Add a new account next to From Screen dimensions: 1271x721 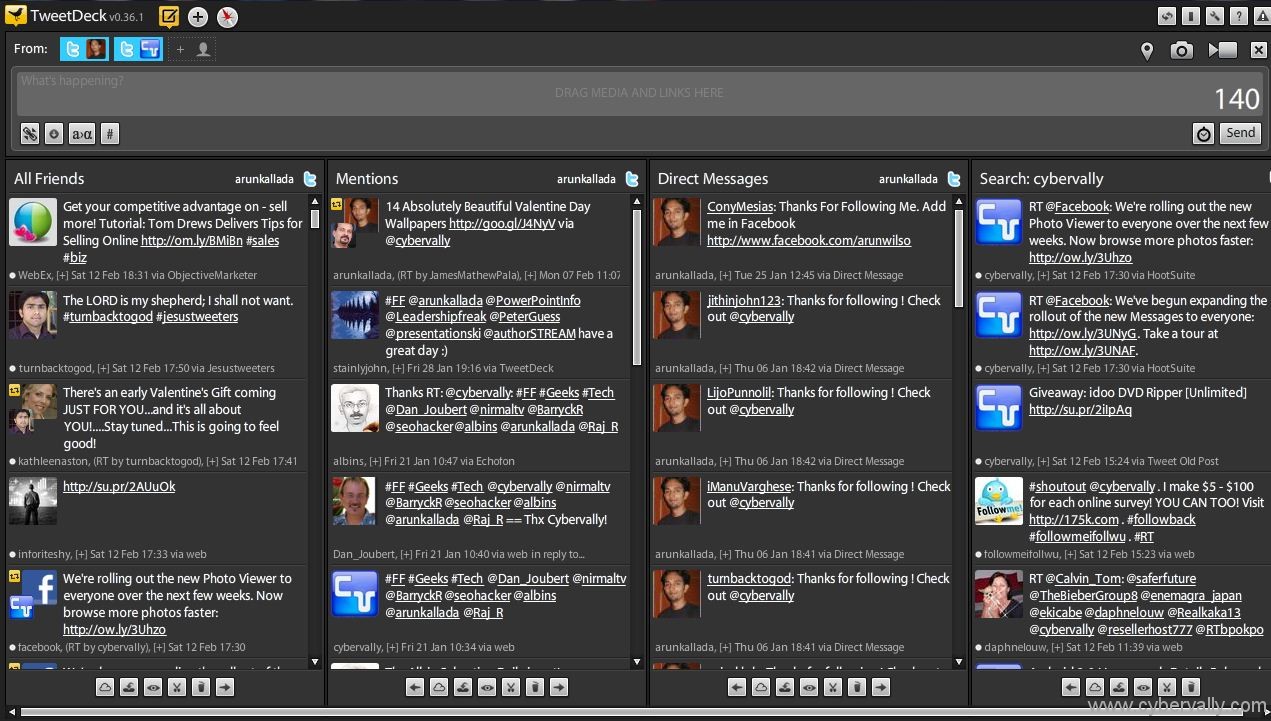192,49
